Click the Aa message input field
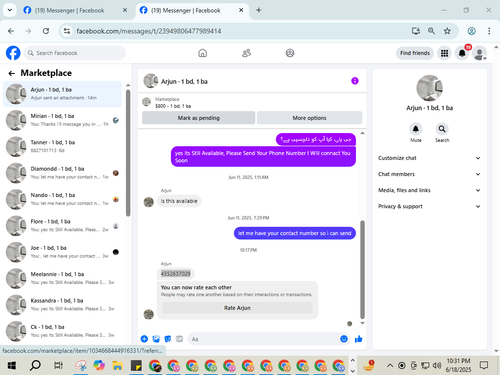The image size is (500, 375). (x=269, y=339)
